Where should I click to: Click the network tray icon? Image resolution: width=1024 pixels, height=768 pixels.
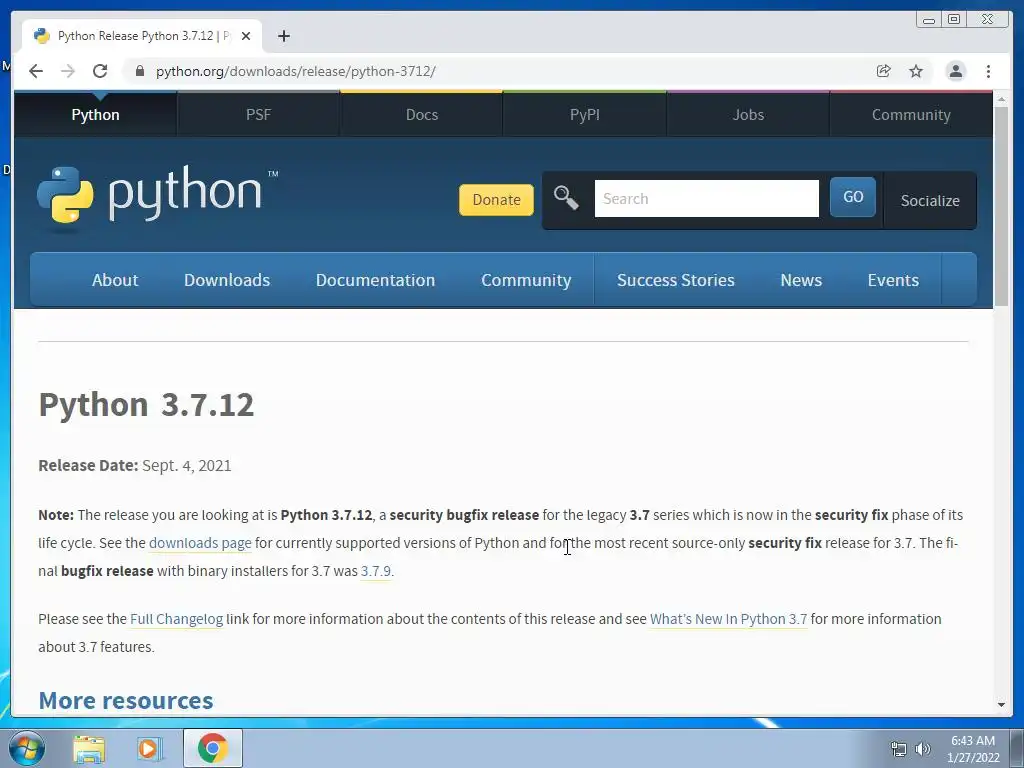(x=899, y=749)
